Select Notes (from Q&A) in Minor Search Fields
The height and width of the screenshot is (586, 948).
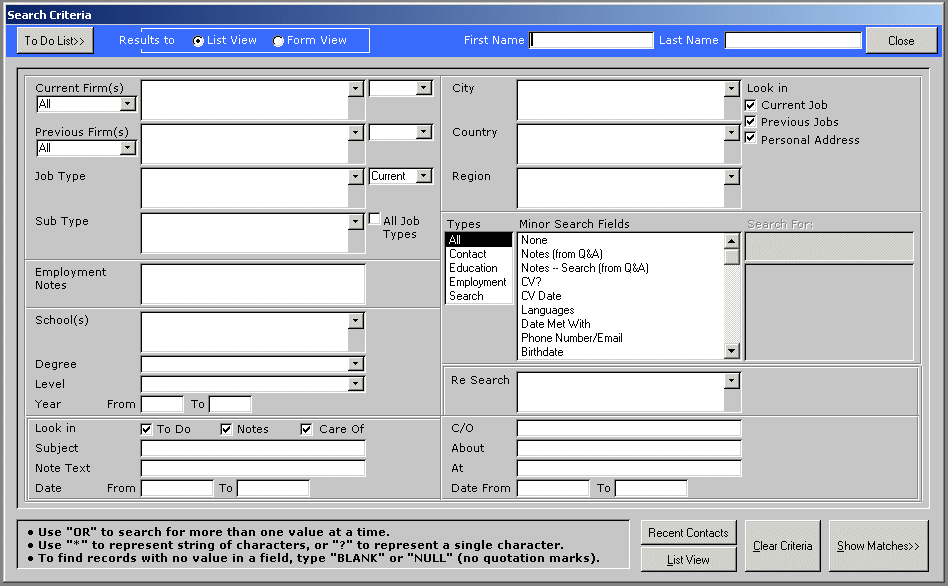[x=622, y=254]
